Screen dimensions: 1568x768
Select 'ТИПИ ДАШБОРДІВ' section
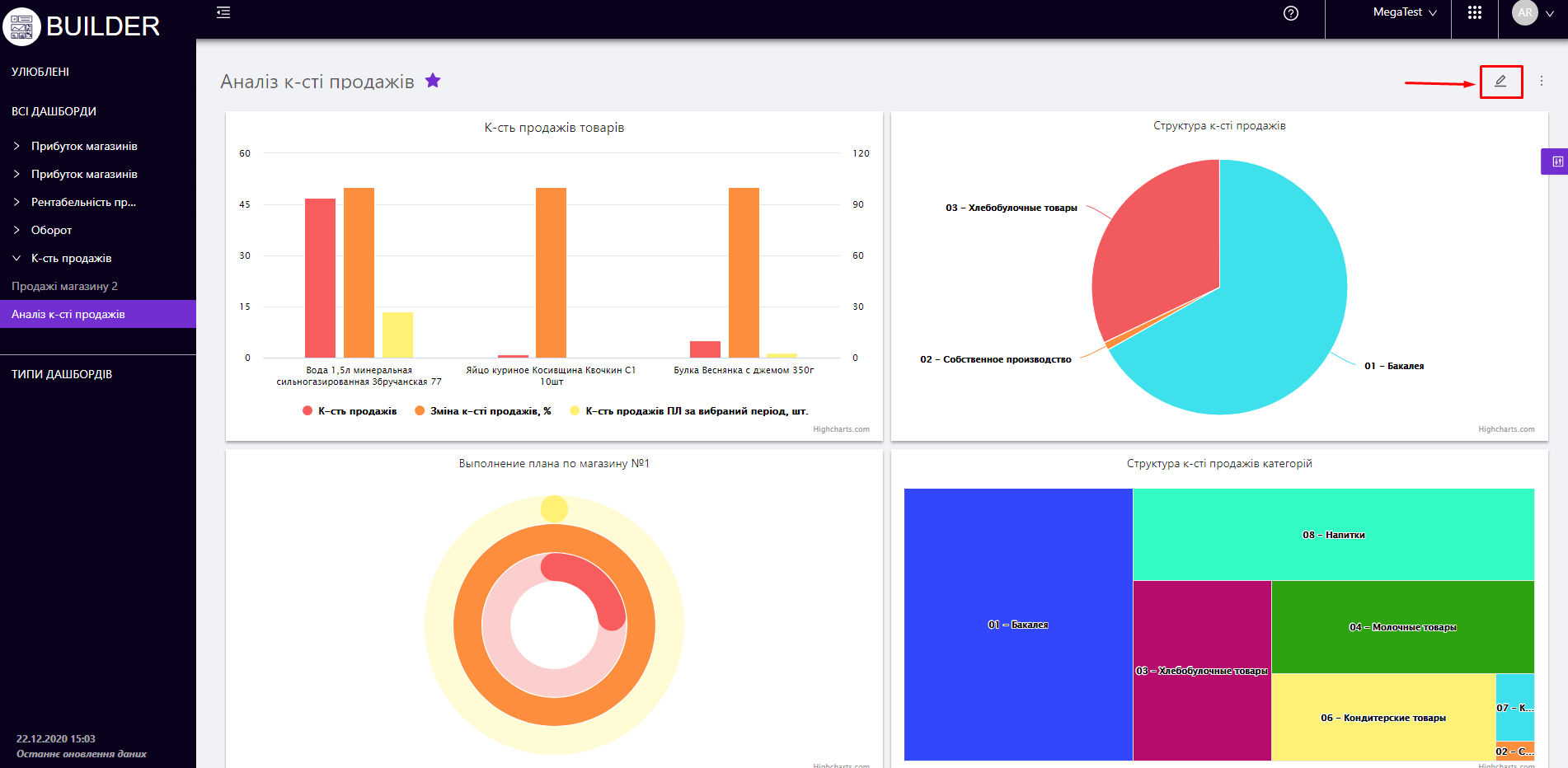(62, 374)
